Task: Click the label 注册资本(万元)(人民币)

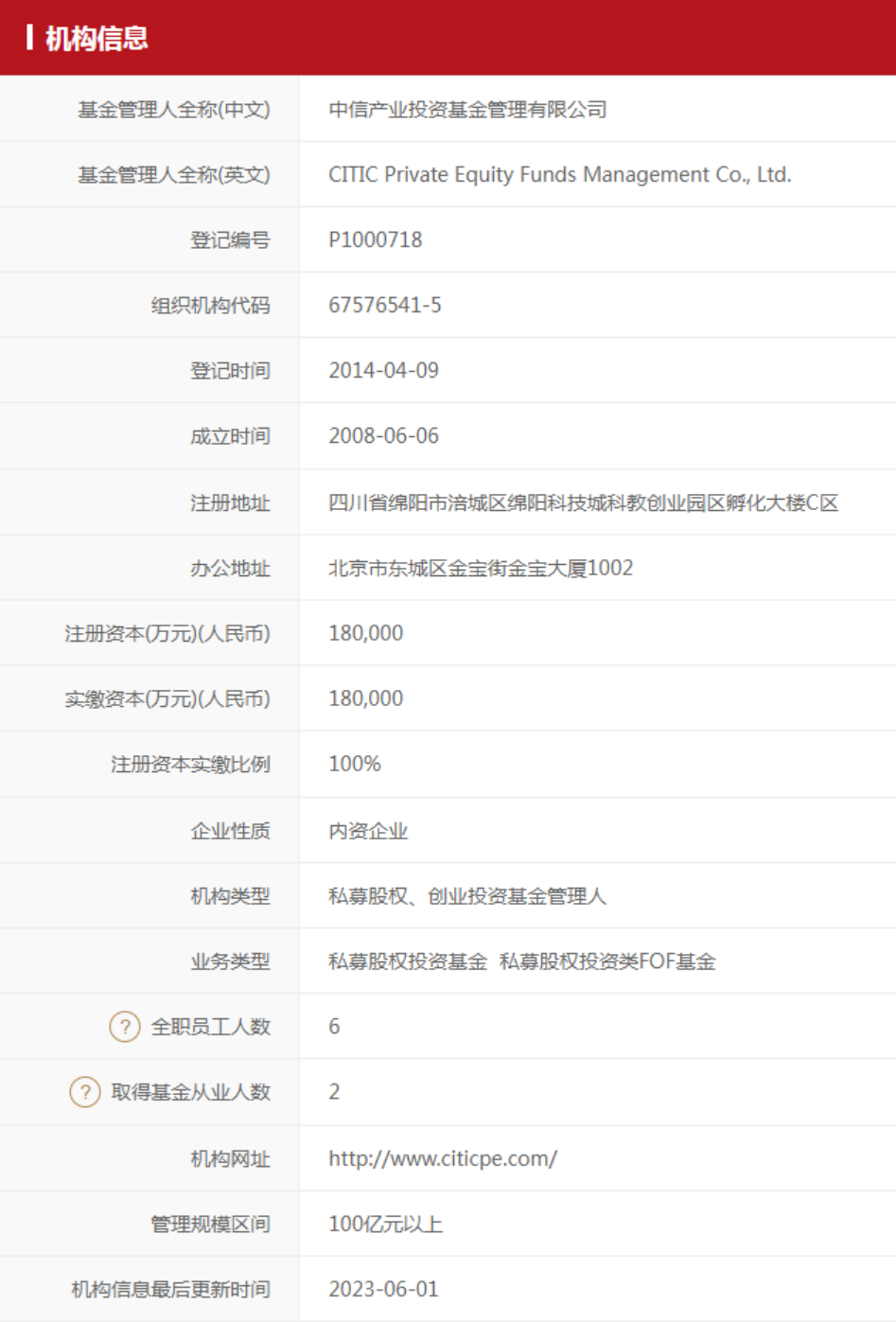Action: point(167,633)
